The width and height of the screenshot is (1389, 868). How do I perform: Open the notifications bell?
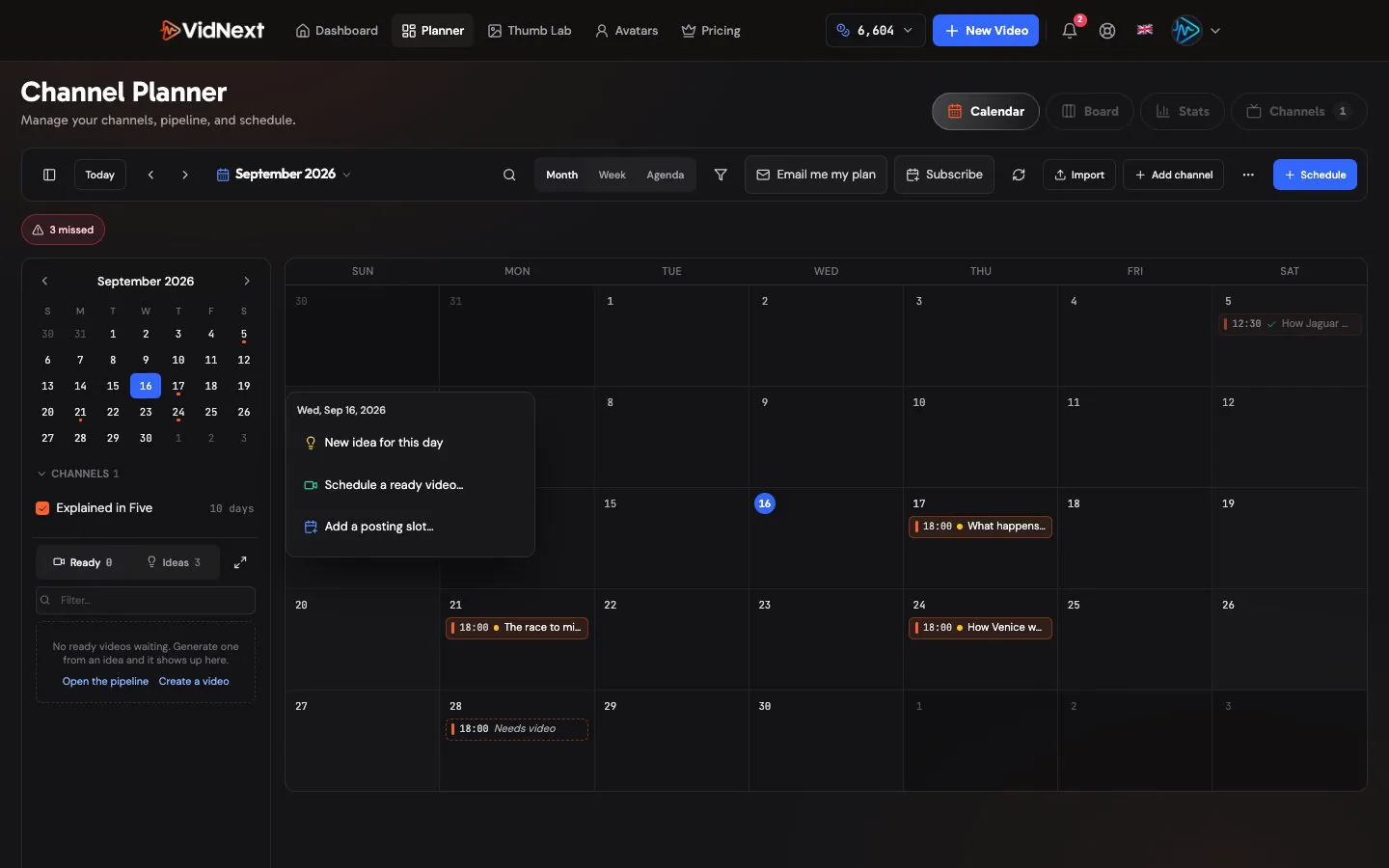1070,31
